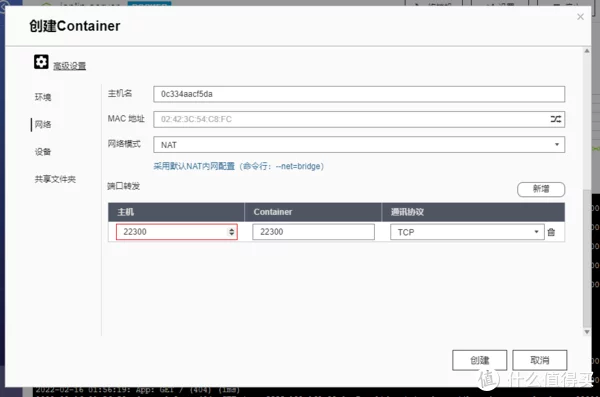
Task: Open the 网络模式 NAT dropdown
Action: coord(359,145)
